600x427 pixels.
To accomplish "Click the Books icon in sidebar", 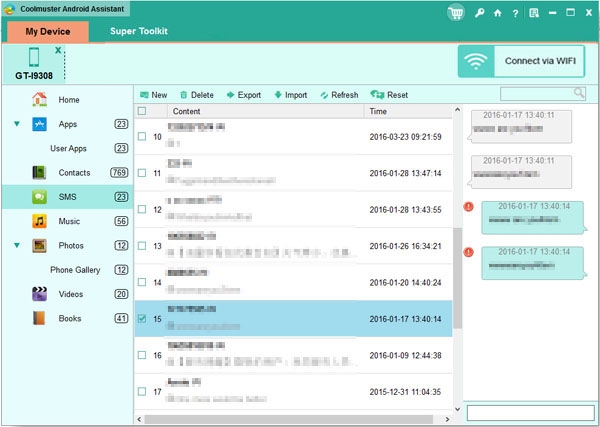I will [39, 318].
